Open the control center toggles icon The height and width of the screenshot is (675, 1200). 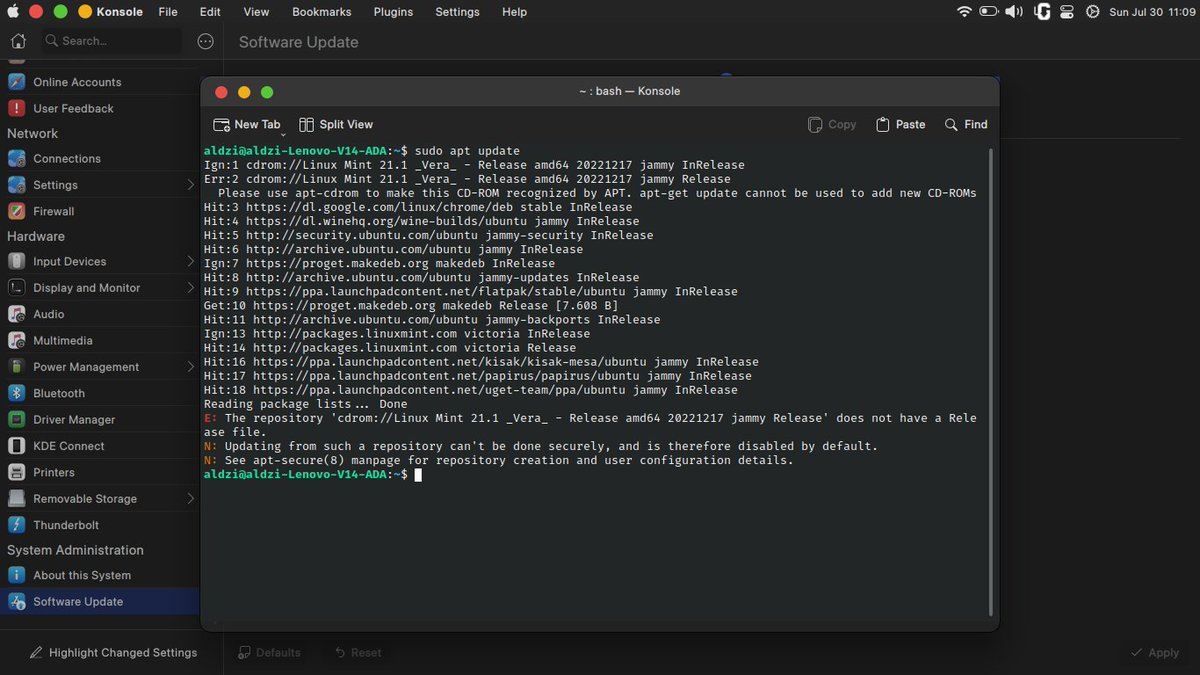(x=1067, y=12)
